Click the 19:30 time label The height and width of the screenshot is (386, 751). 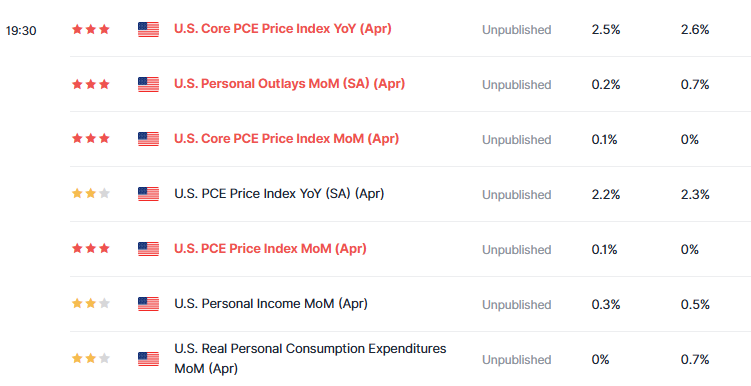[x=21, y=31]
